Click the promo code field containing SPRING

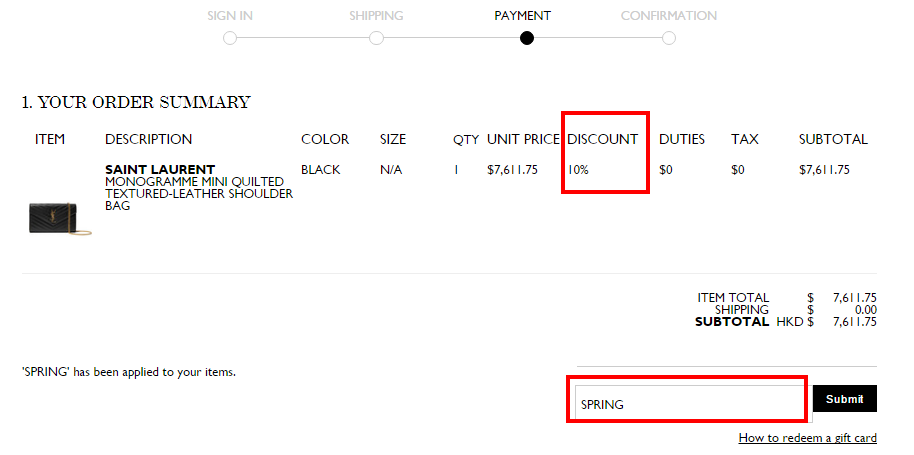click(x=694, y=404)
